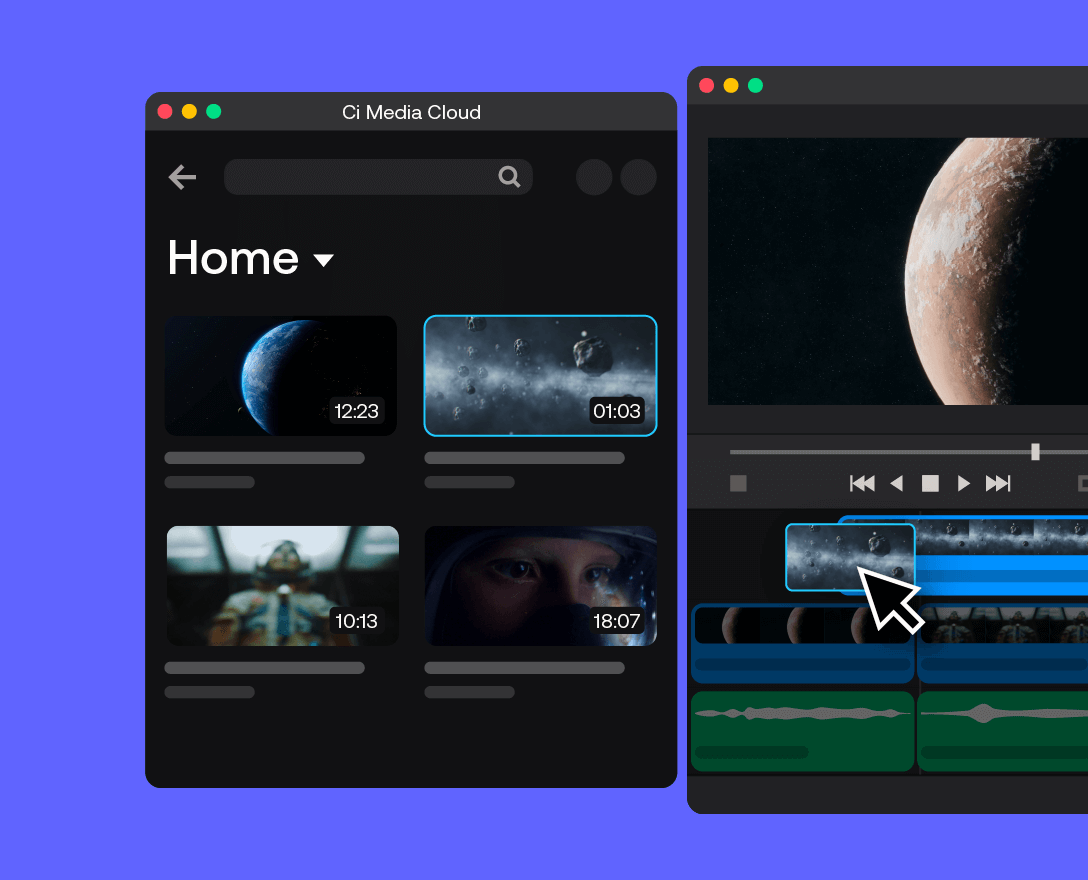Click the 01:03 duration badge
Screen dimensions: 1088x880
616,411
